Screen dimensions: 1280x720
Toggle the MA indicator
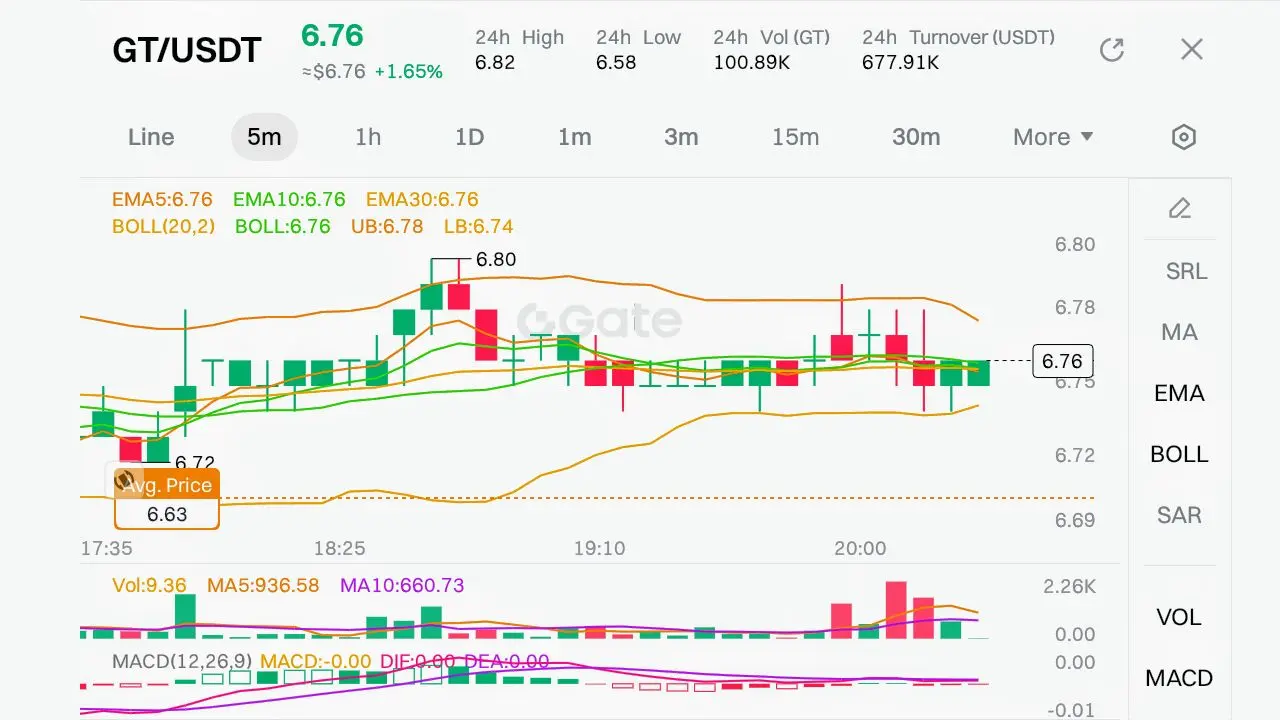1180,332
